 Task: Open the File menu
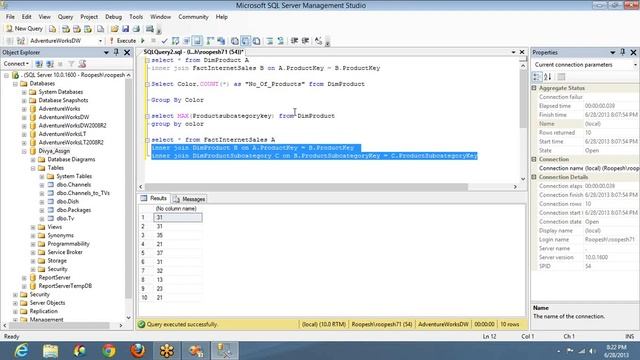[x=10, y=17]
